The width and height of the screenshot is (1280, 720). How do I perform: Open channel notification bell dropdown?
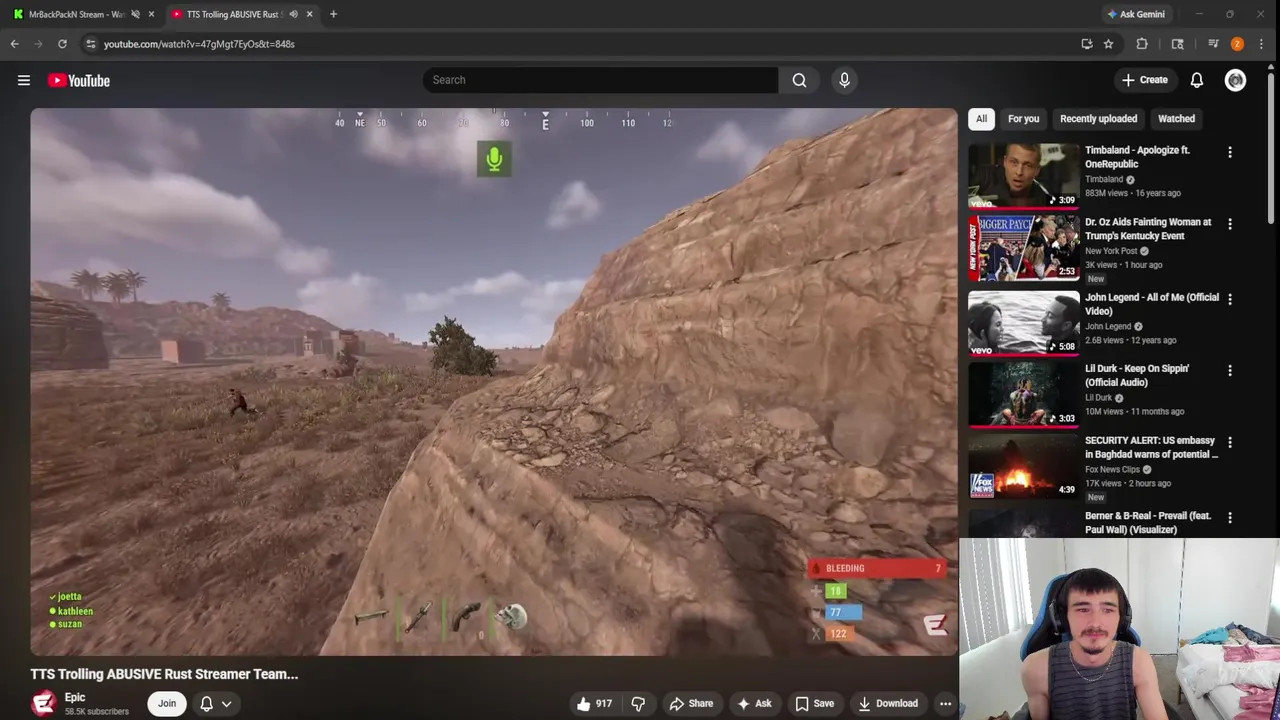click(216, 703)
